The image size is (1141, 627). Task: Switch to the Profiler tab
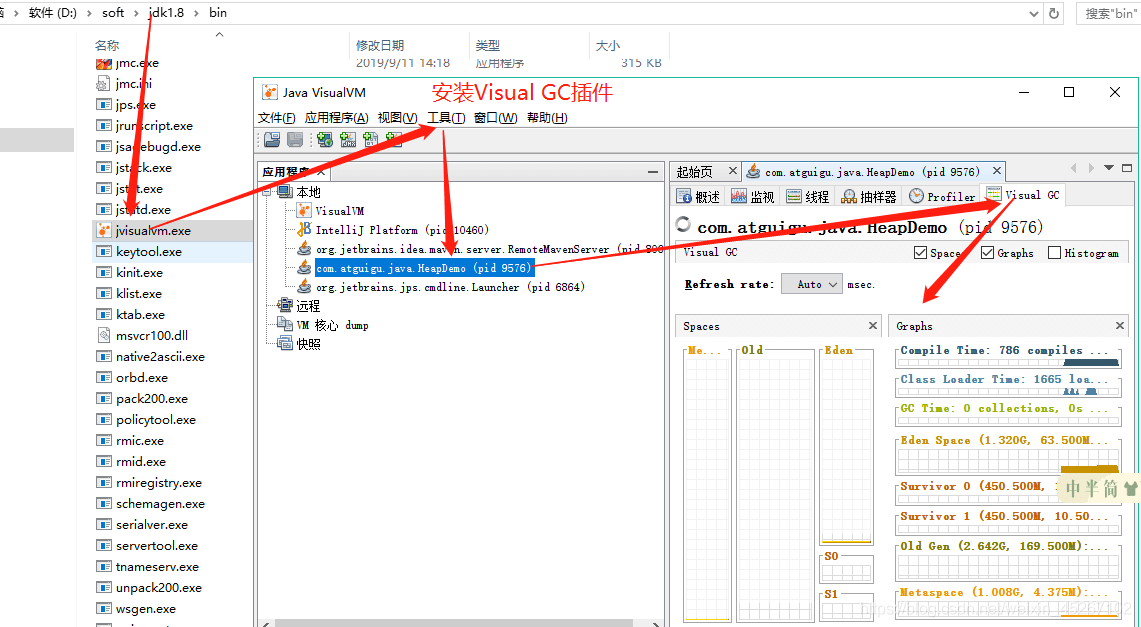(x=942, y=196)
